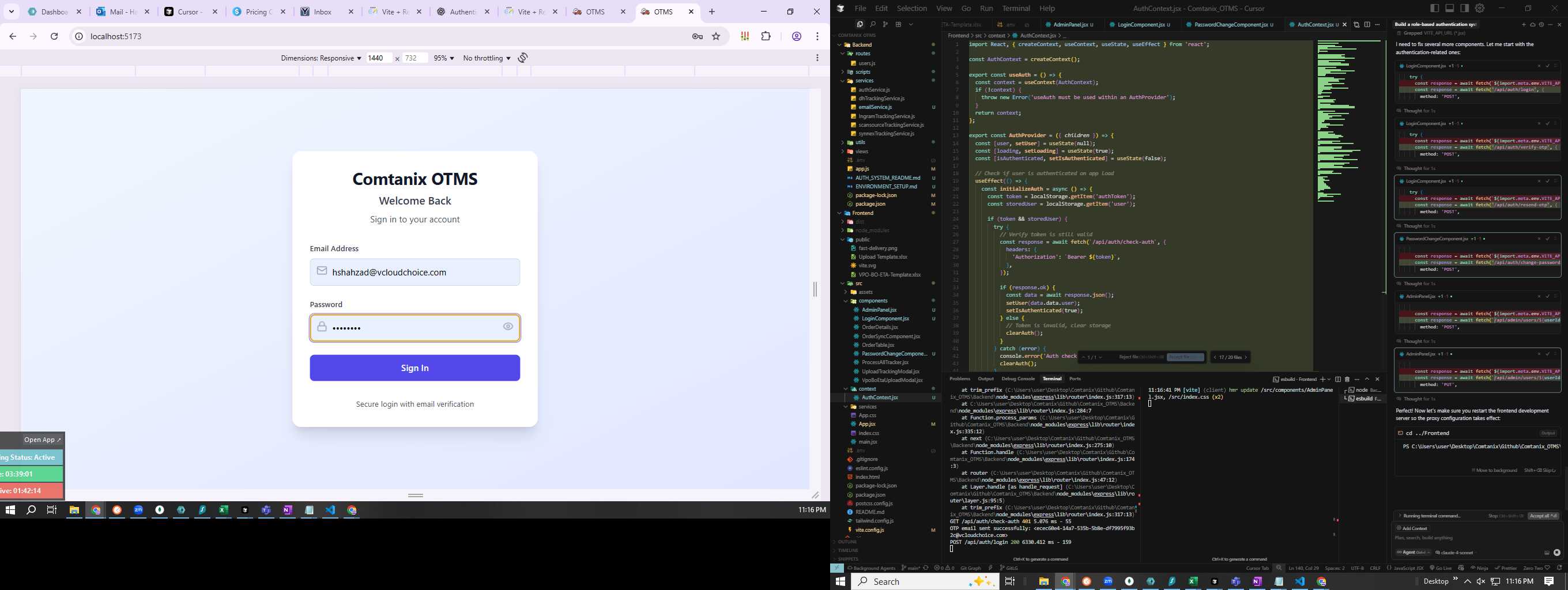The image size is (1568, 590).
Task: Open password manager key icon in address bar
Action: tap(698, 36)
